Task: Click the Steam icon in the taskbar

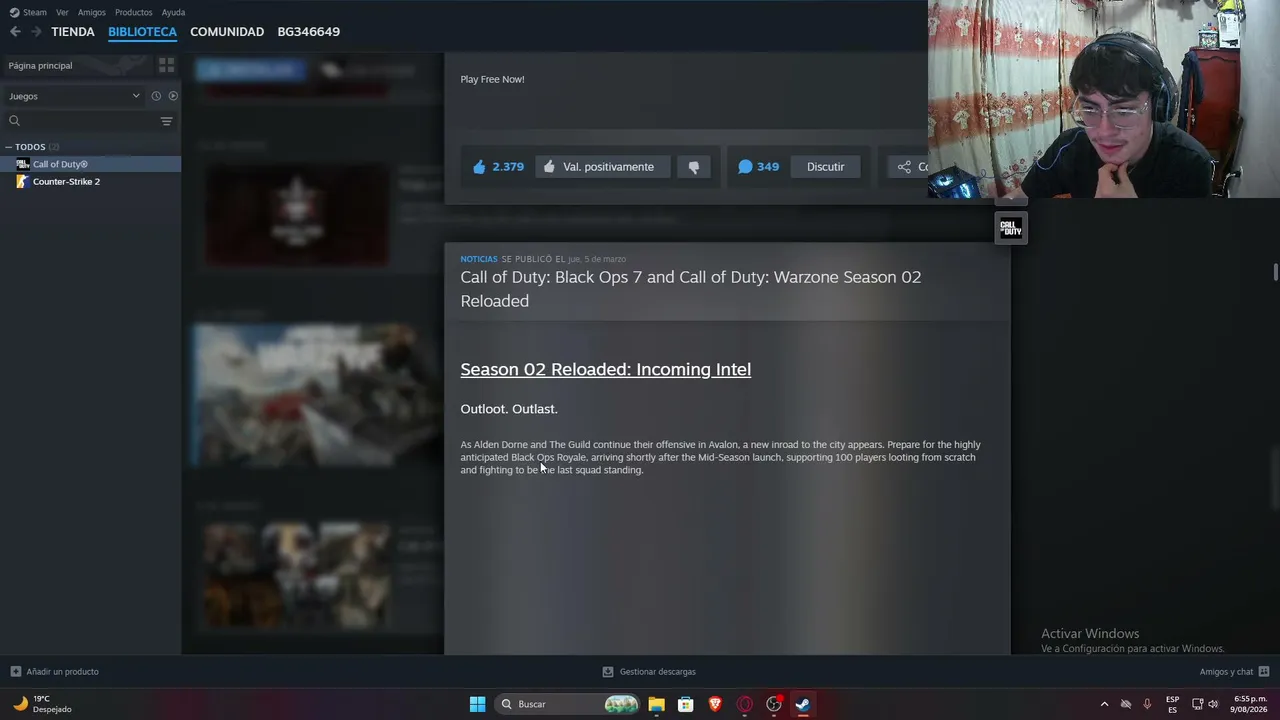Action: pyautogui.click(x=802, y=704)
